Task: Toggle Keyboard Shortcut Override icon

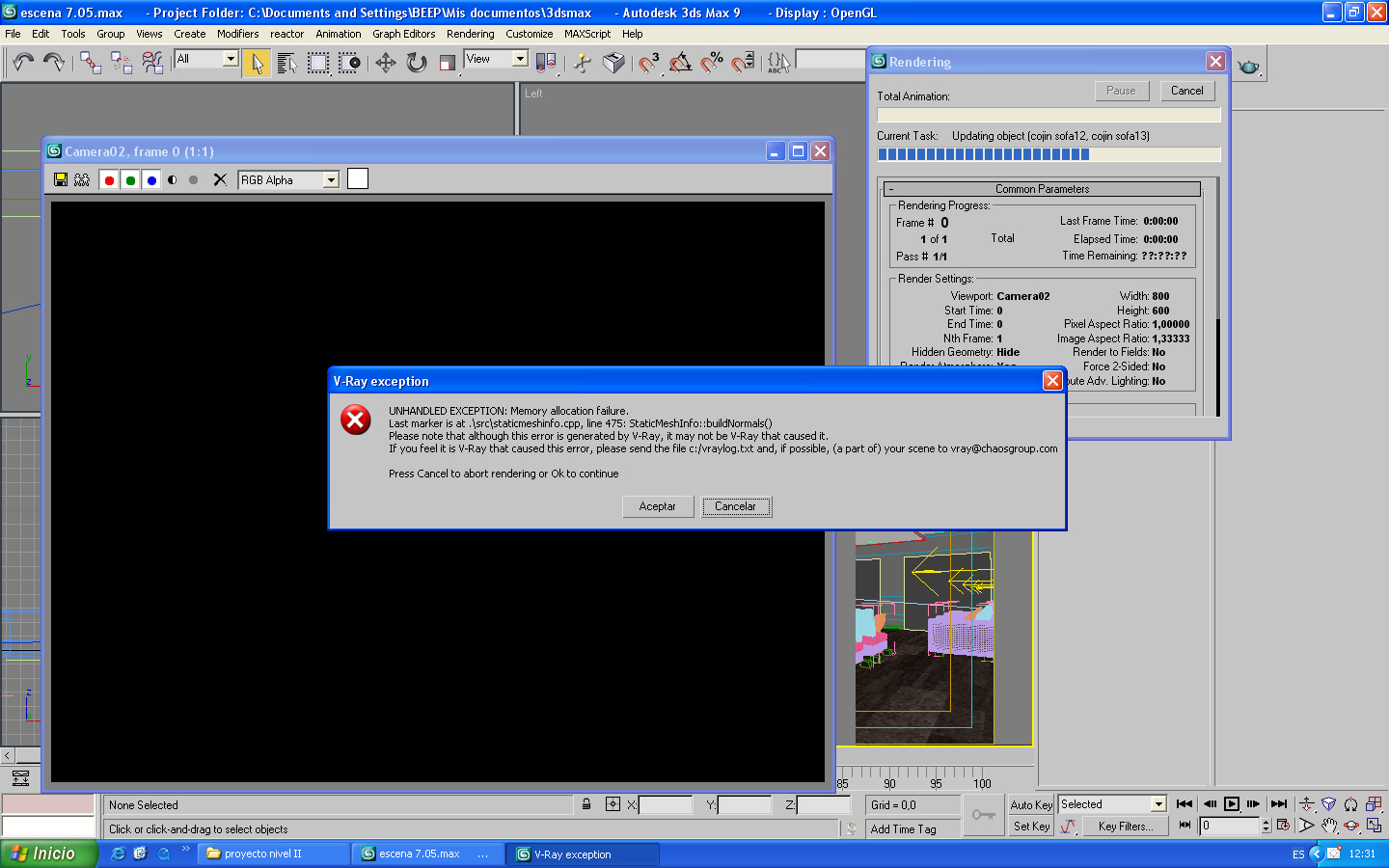Action: 613,63
